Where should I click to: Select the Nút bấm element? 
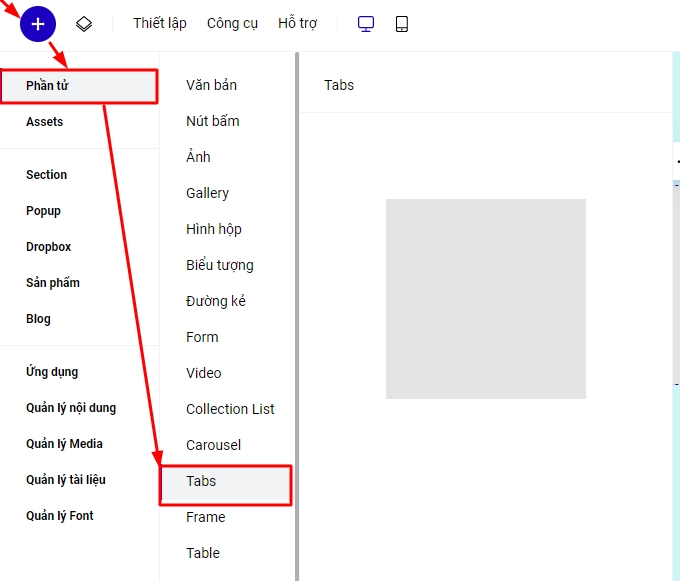[x=213, y=122]
